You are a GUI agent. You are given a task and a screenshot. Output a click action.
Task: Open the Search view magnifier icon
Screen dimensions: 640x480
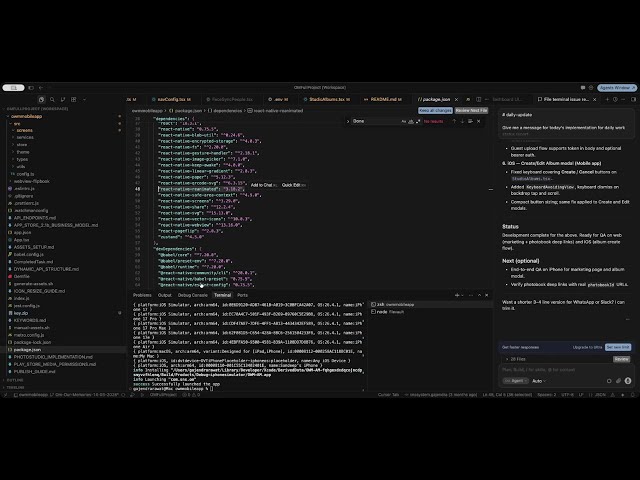(52, 99)
